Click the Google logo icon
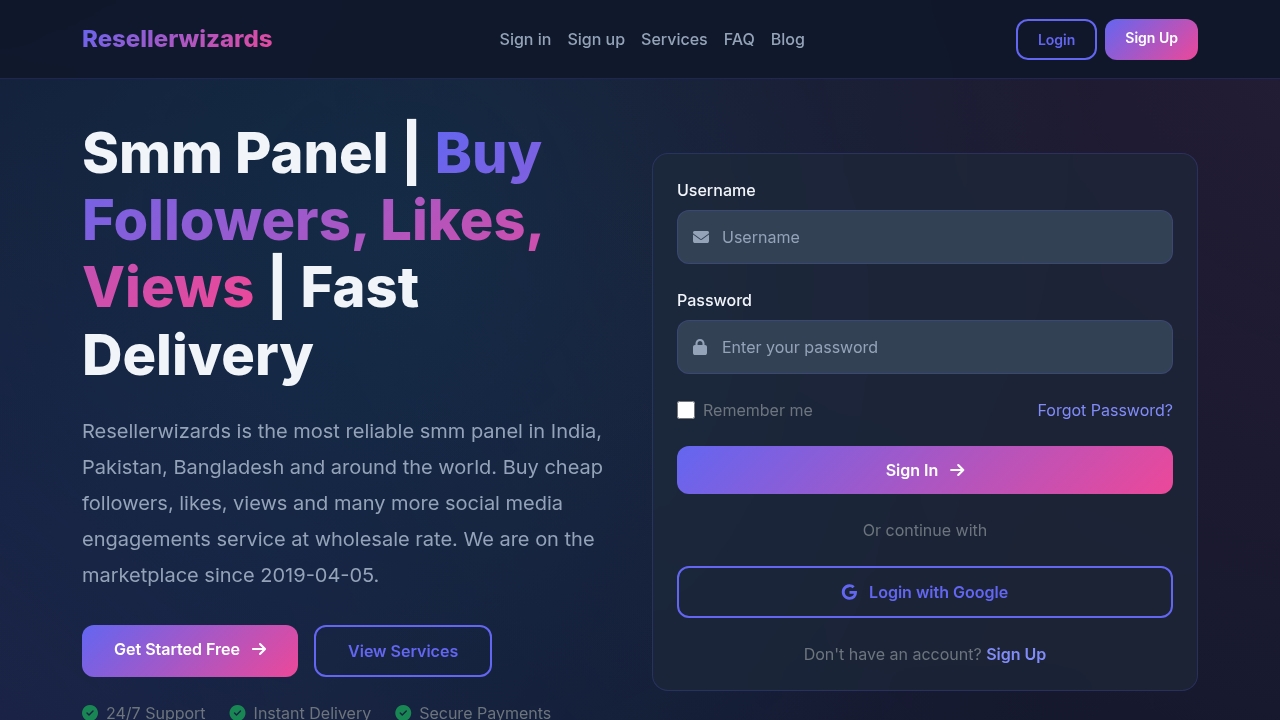This screenshot has height=720, width=1280. [849, 592]
